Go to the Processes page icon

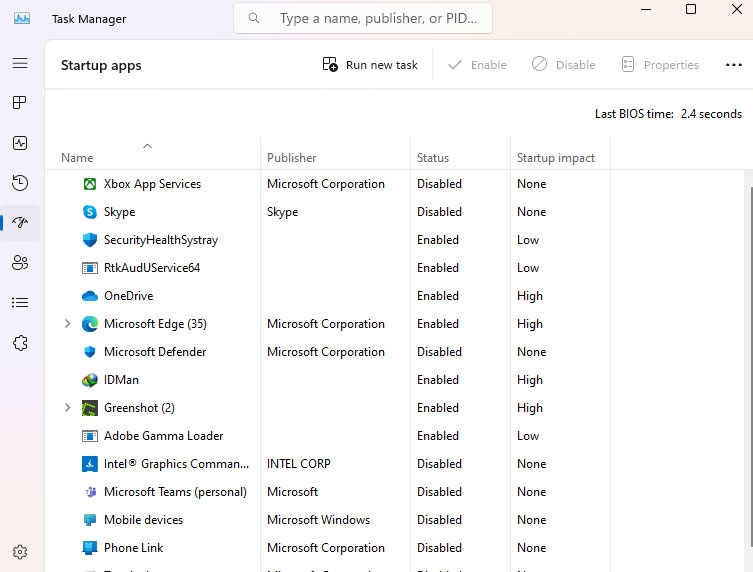click(20, 103)
